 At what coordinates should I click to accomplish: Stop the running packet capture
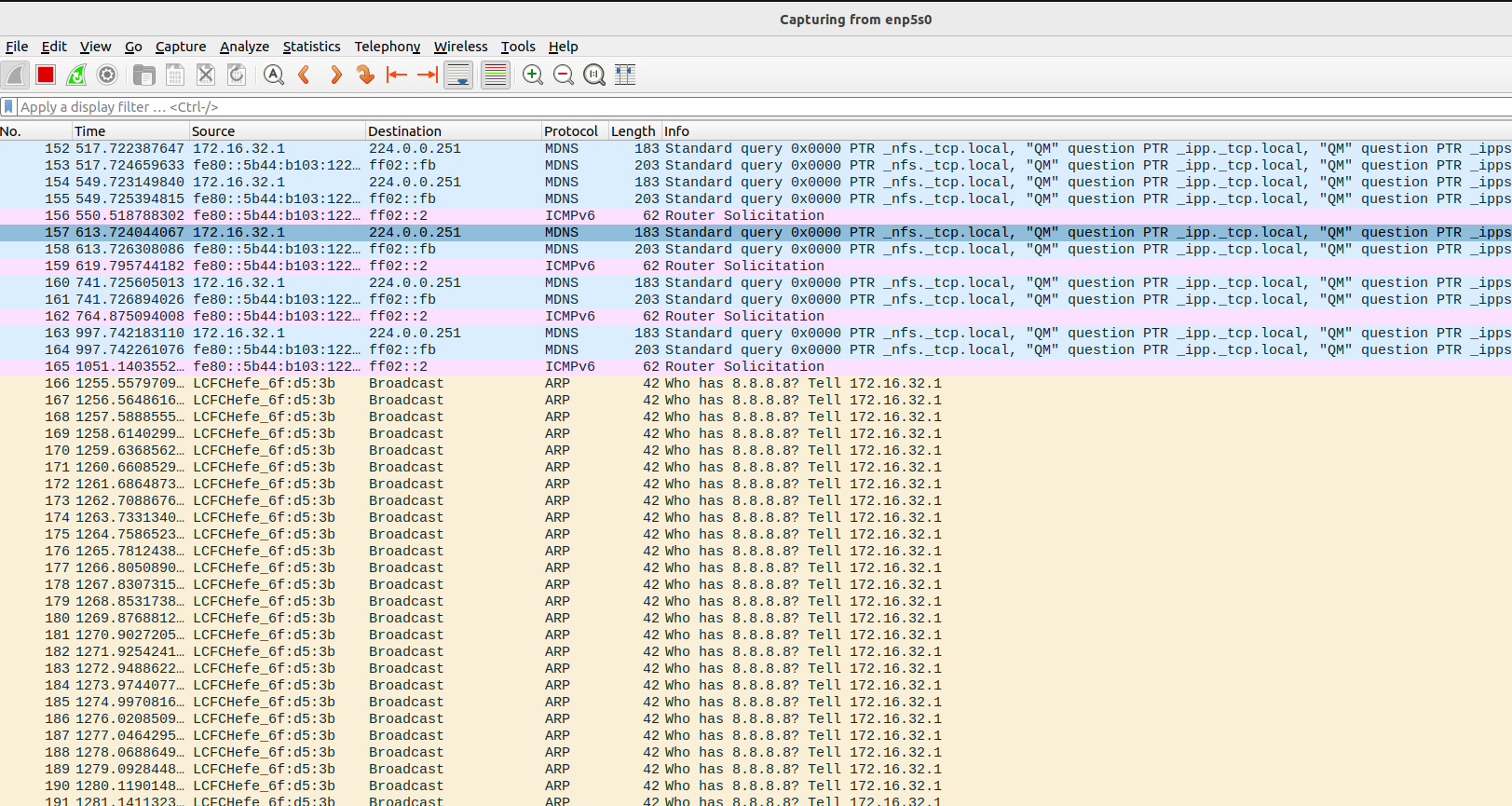[x=46, y=75]
